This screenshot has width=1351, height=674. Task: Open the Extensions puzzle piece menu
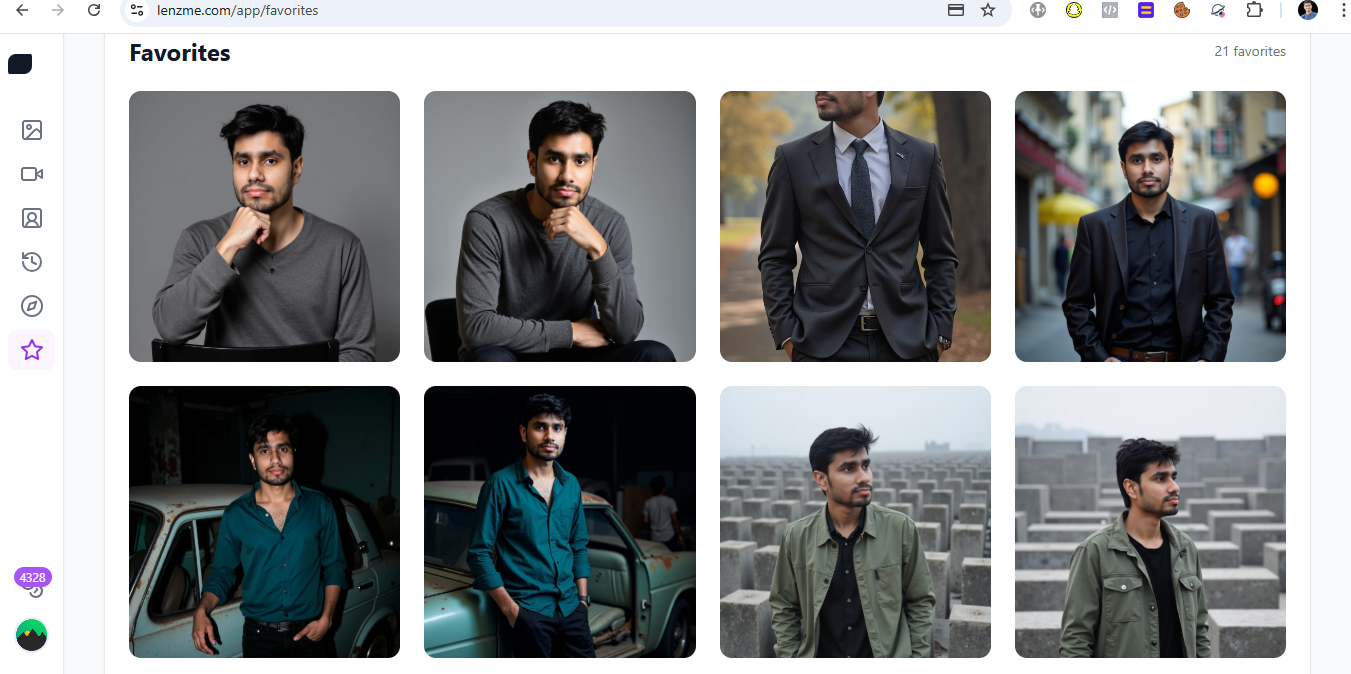pyautogui.click(x=1254, y=10)
